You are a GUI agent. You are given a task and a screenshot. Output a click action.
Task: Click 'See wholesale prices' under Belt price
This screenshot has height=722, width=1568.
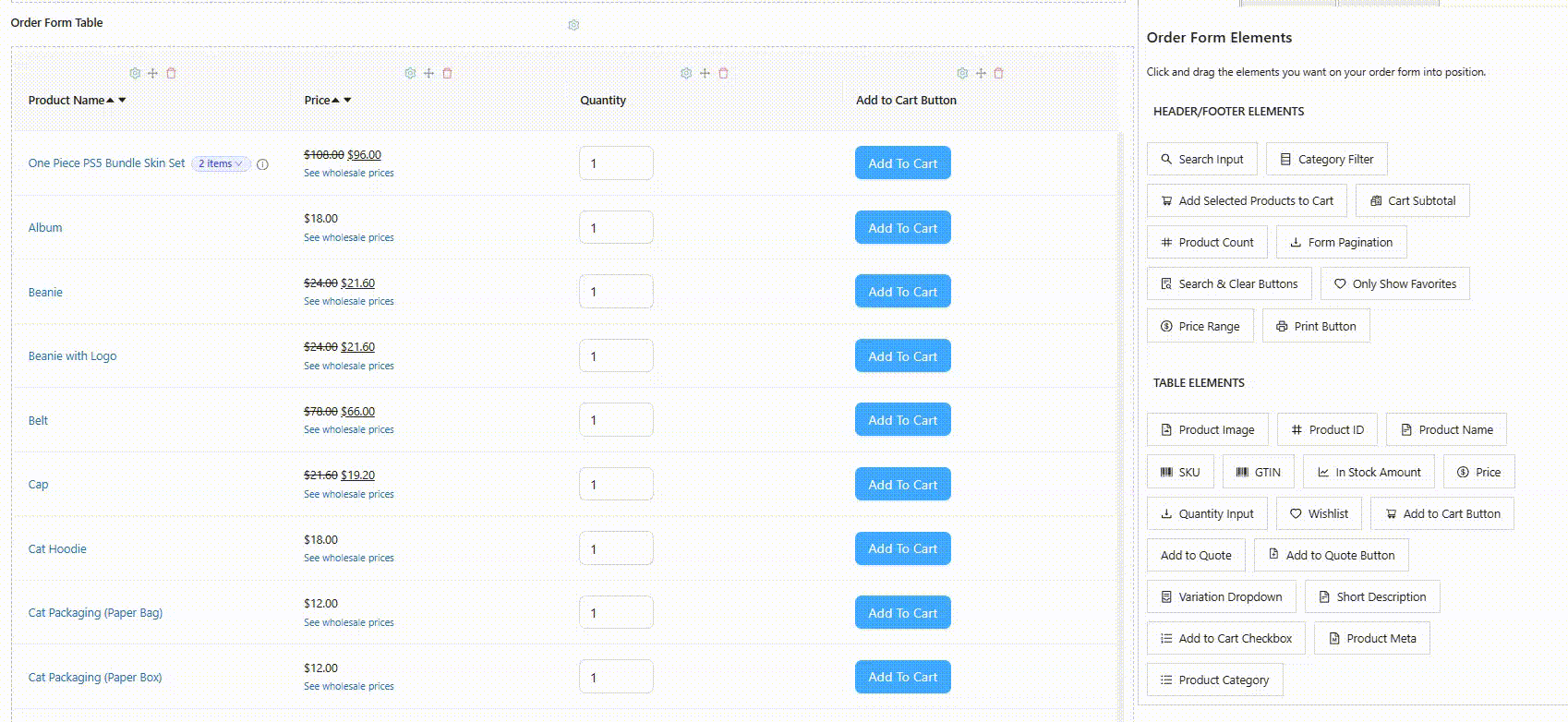[x=349, y=429]
